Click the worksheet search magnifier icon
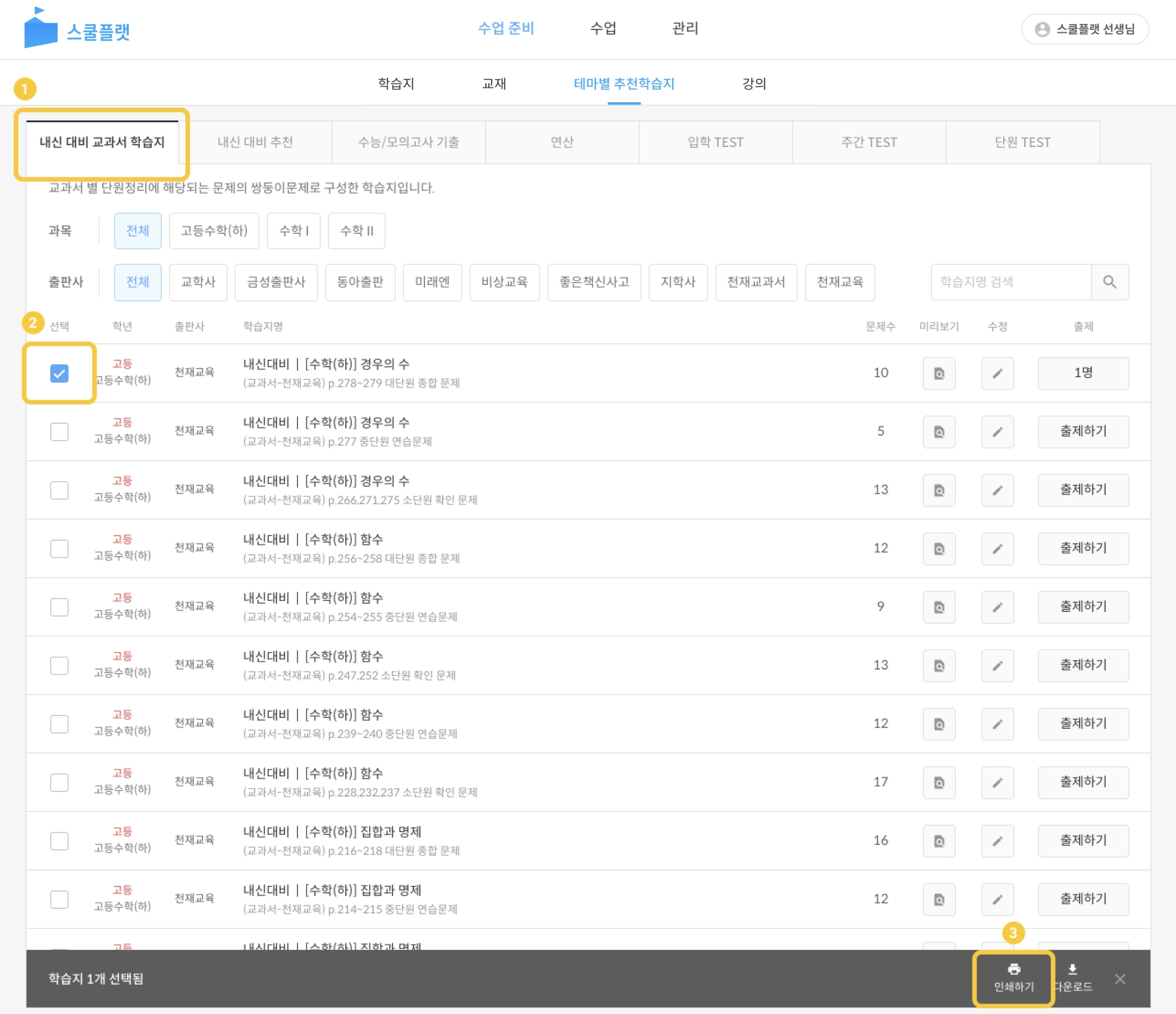 pyautogui.click(x=1110, y=282)
